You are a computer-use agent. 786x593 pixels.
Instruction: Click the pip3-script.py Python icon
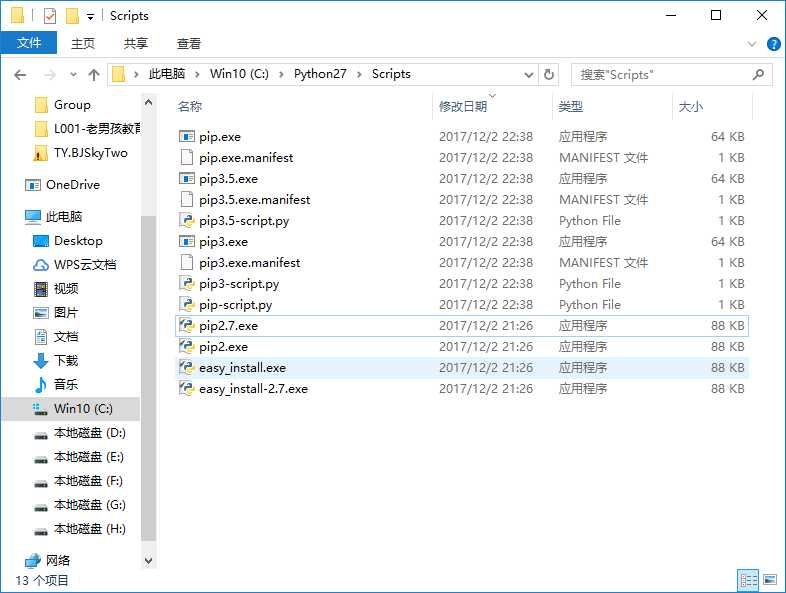click(x=186, y=284)
